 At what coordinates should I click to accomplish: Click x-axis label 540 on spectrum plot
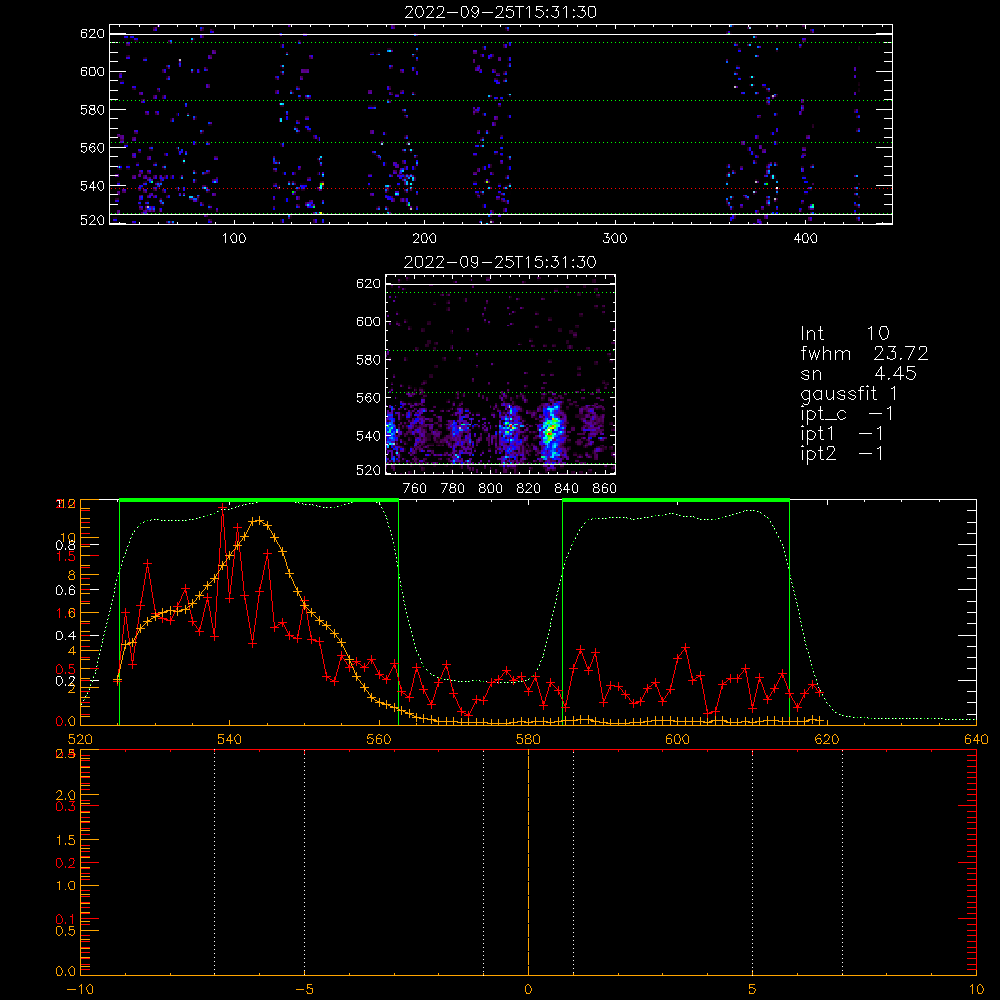[x=230, y=739]
